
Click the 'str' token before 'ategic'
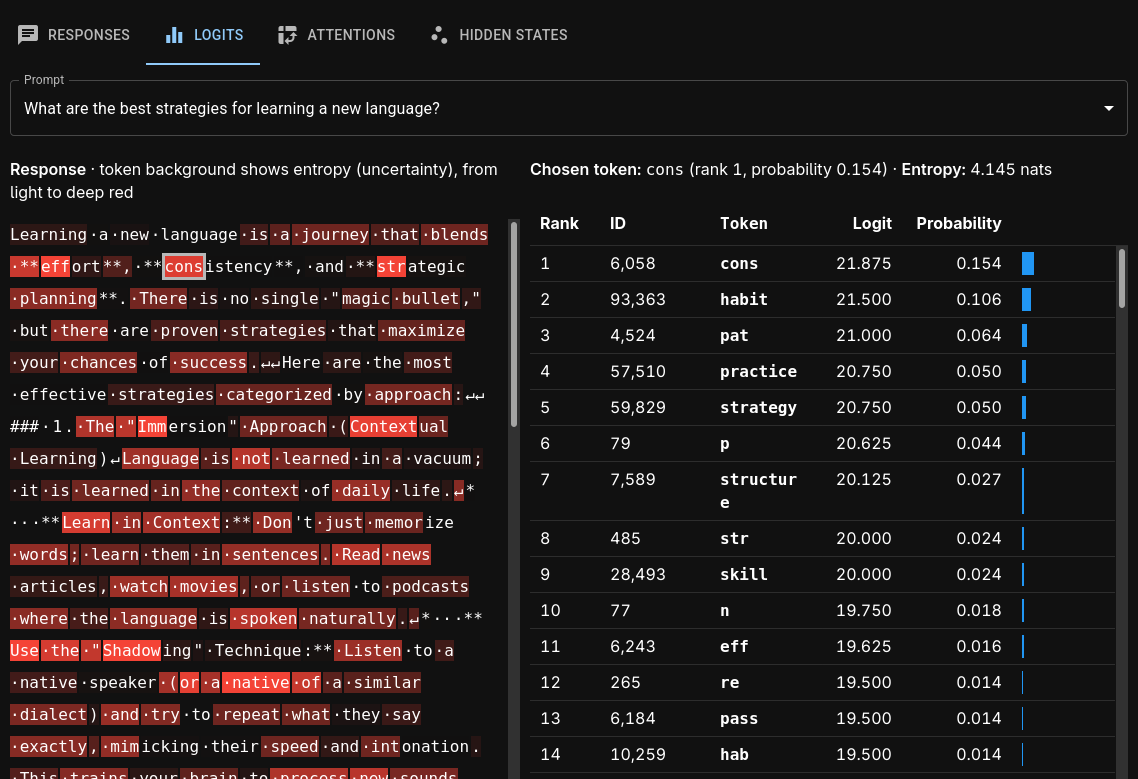pos(391,266)
